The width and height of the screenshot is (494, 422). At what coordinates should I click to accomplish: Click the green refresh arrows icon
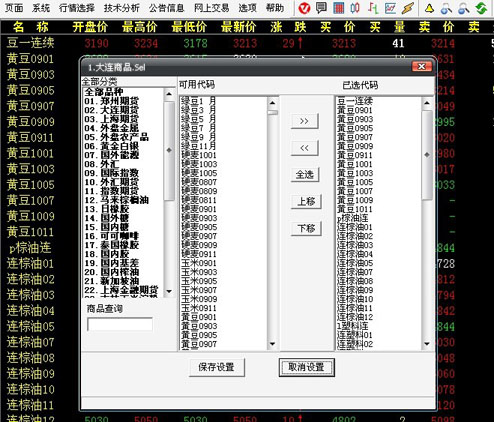coord(481,8)
